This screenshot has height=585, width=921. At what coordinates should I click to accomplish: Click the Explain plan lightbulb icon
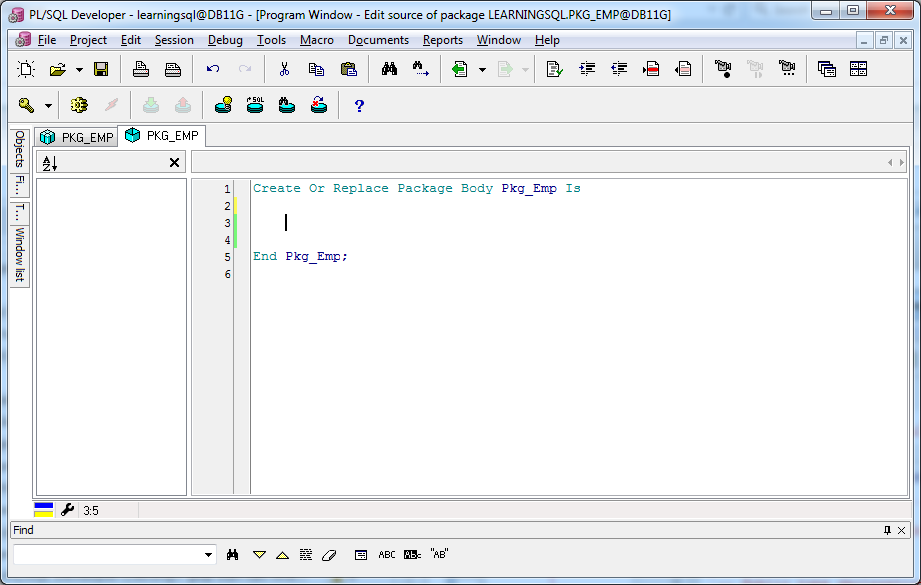click(223, 105)
